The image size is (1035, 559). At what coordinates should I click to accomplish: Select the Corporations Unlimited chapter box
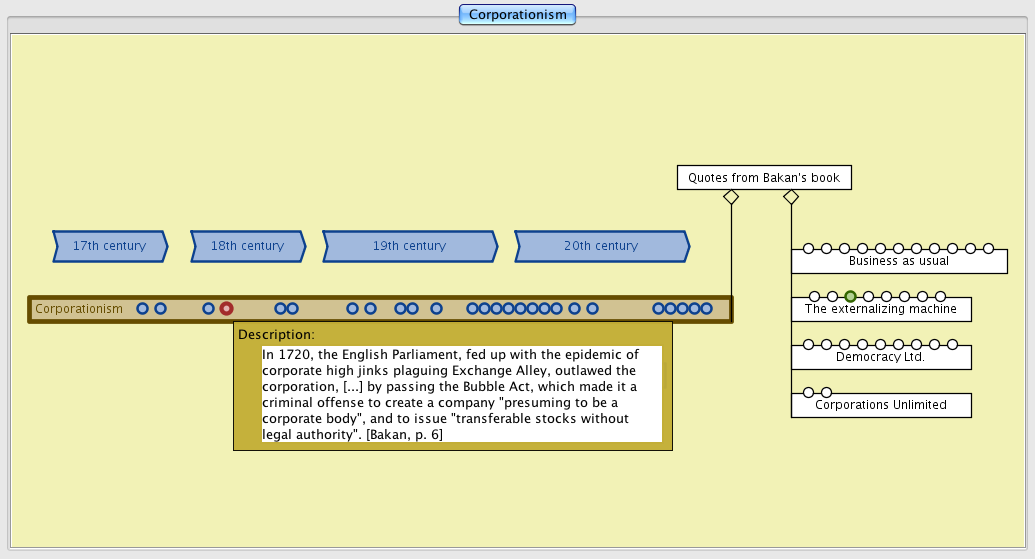point(880,405)
